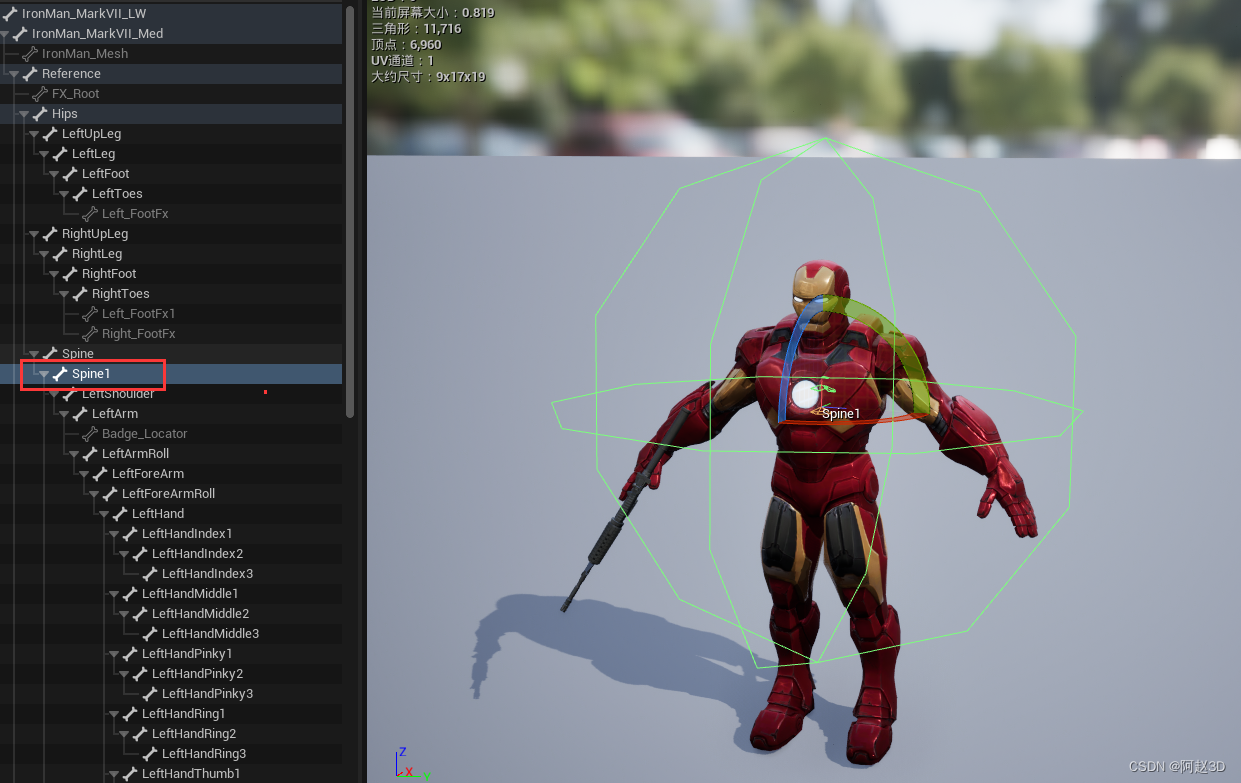Collapse the LeftHandIndex1 branch
This screenshot has width=1241, height=783.
pyautogui.click(x=114, y=534)
